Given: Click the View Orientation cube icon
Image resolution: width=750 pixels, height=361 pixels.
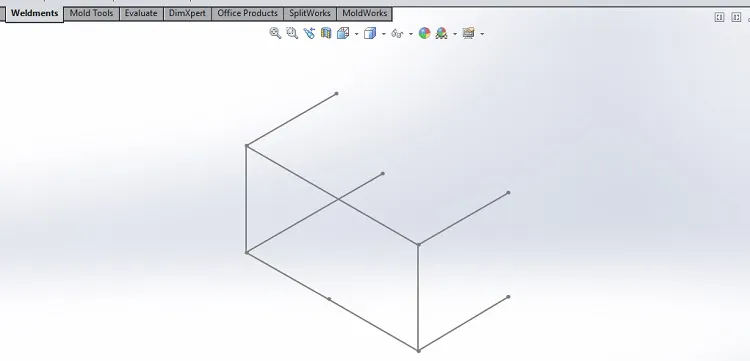Looking at the screenshot, I should click(343, 33).
